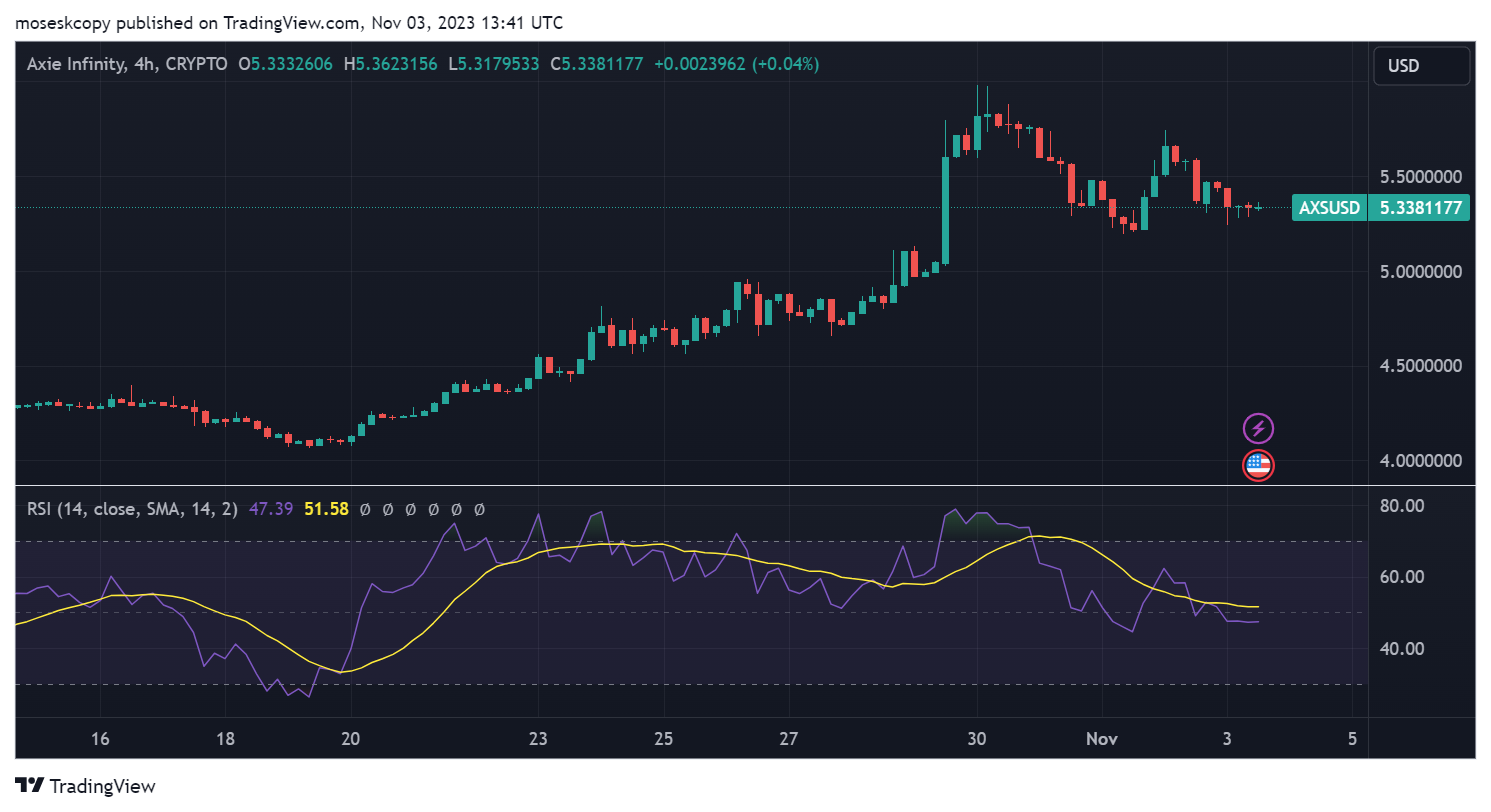Click the date label 5 on time axis
1491x812 pixels.
click(1352, 739)
